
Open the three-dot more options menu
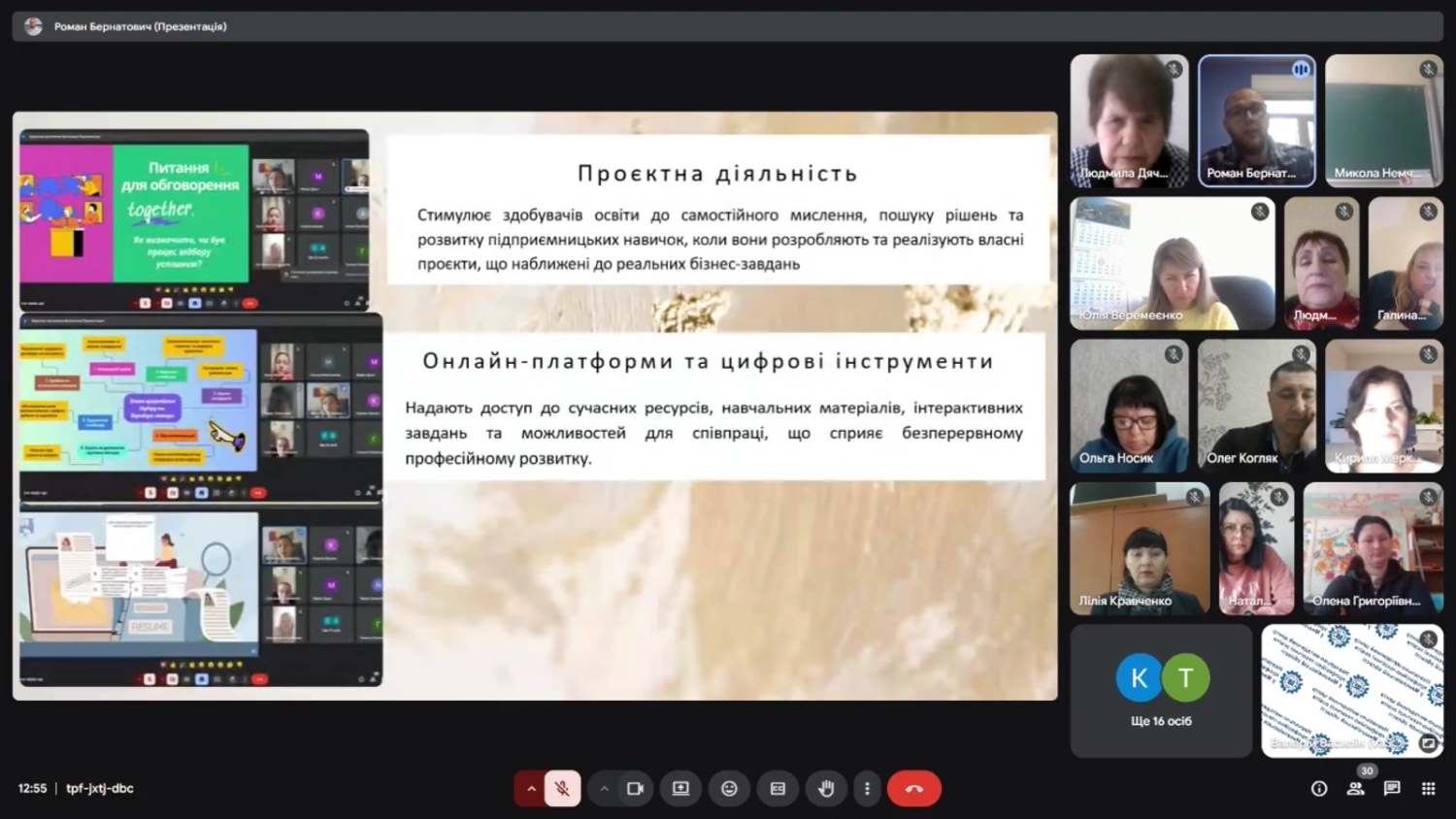[x=867, y=789]
